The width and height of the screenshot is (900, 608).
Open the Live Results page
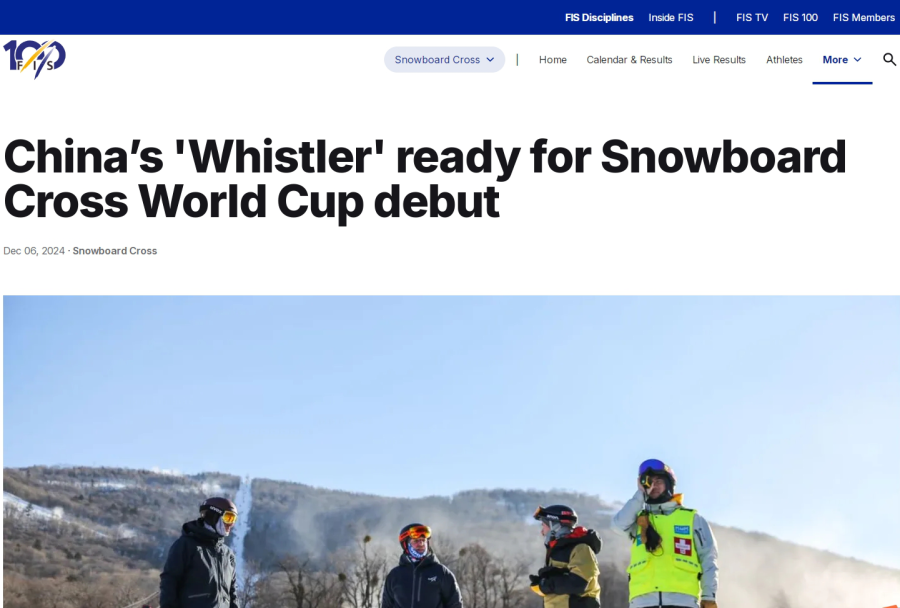pyautogui.click(x=719, y=60)
